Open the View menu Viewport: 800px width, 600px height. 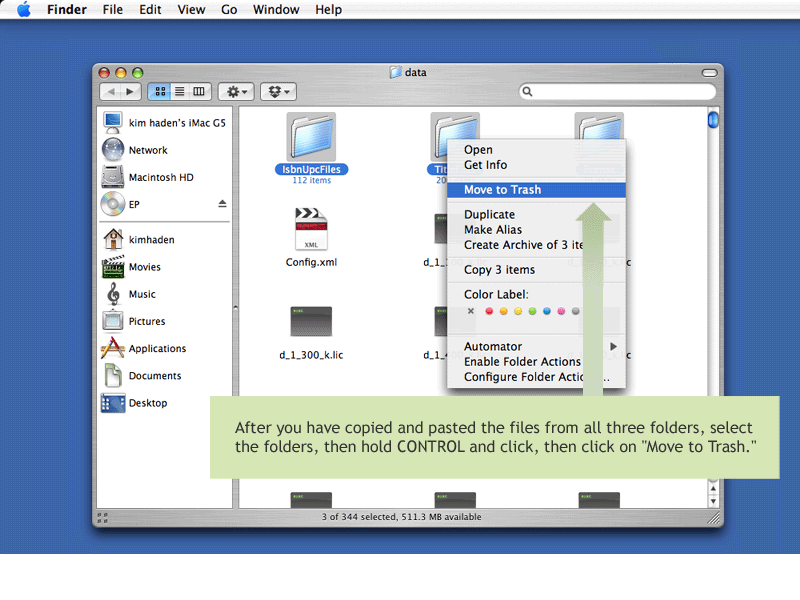click(x=191, y=10)
